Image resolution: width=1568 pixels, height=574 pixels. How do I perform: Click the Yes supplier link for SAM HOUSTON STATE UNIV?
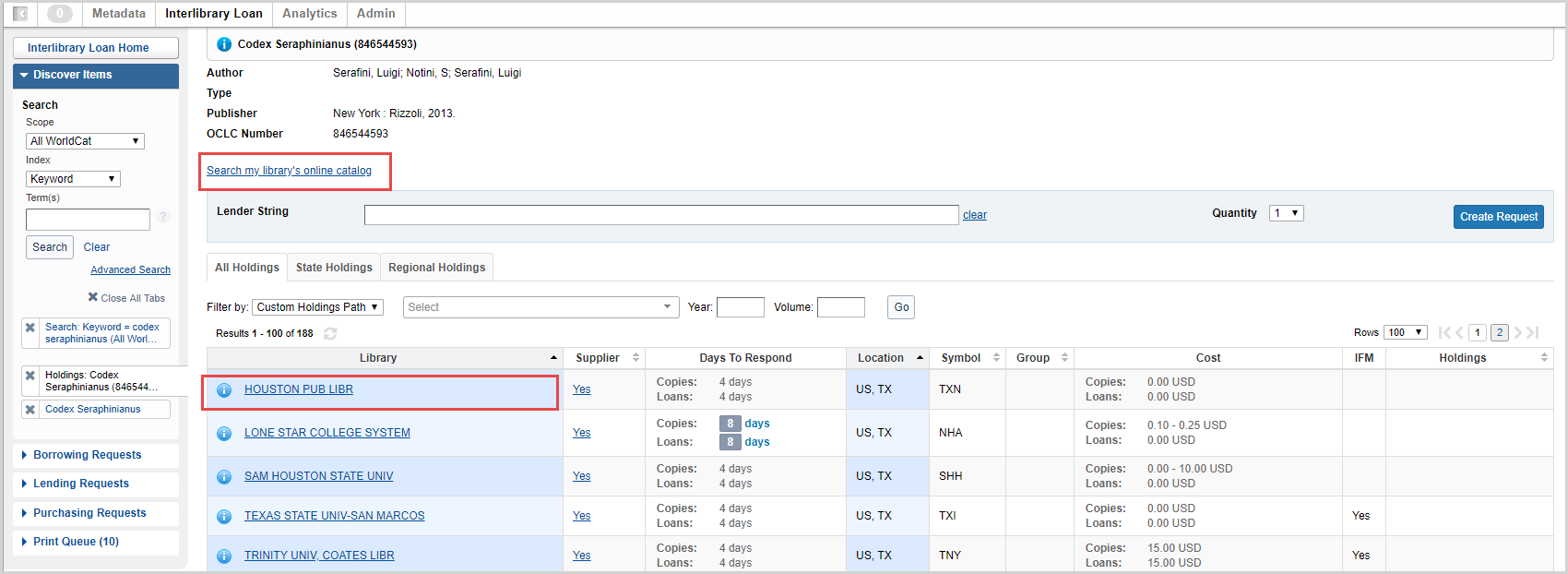click(581, 476)
